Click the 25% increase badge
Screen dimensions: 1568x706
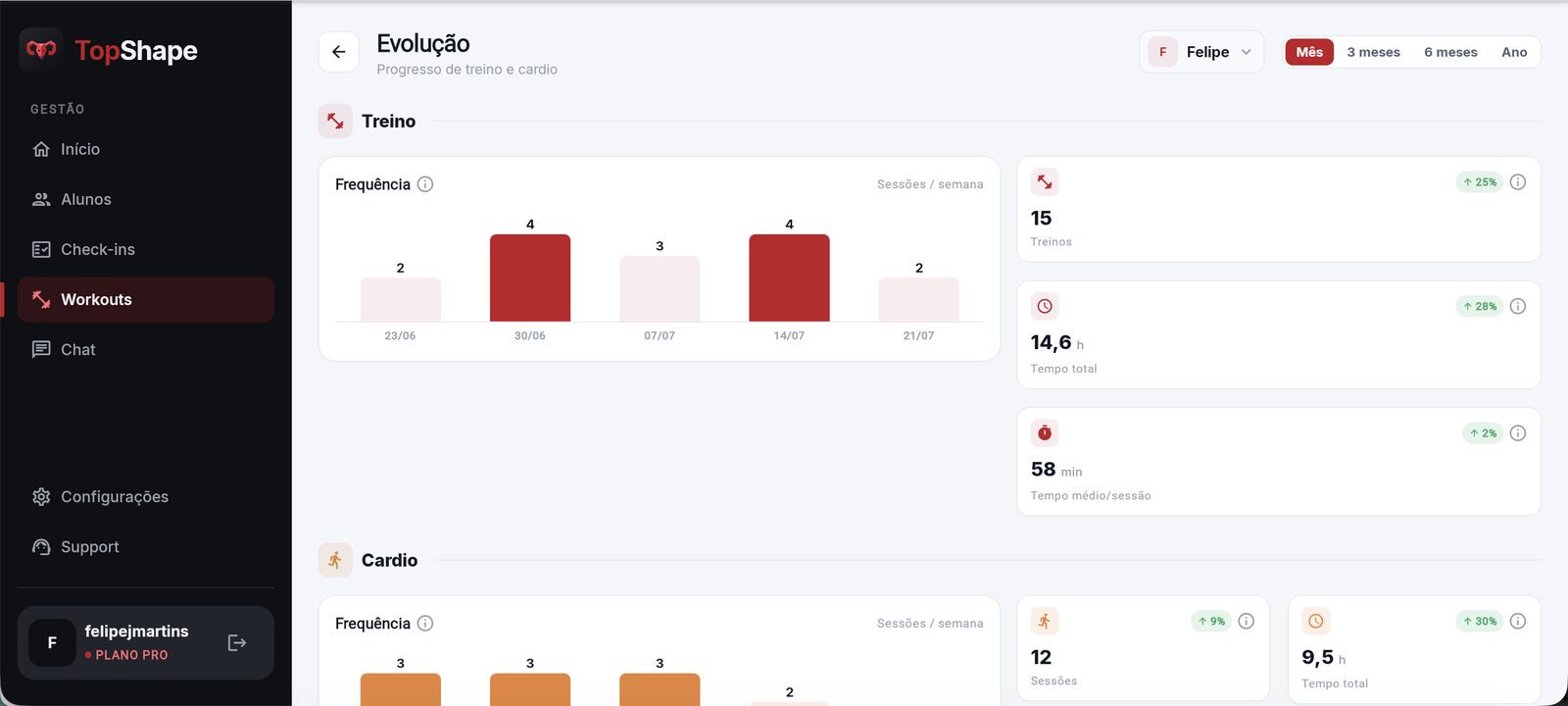pos(1480,182)
